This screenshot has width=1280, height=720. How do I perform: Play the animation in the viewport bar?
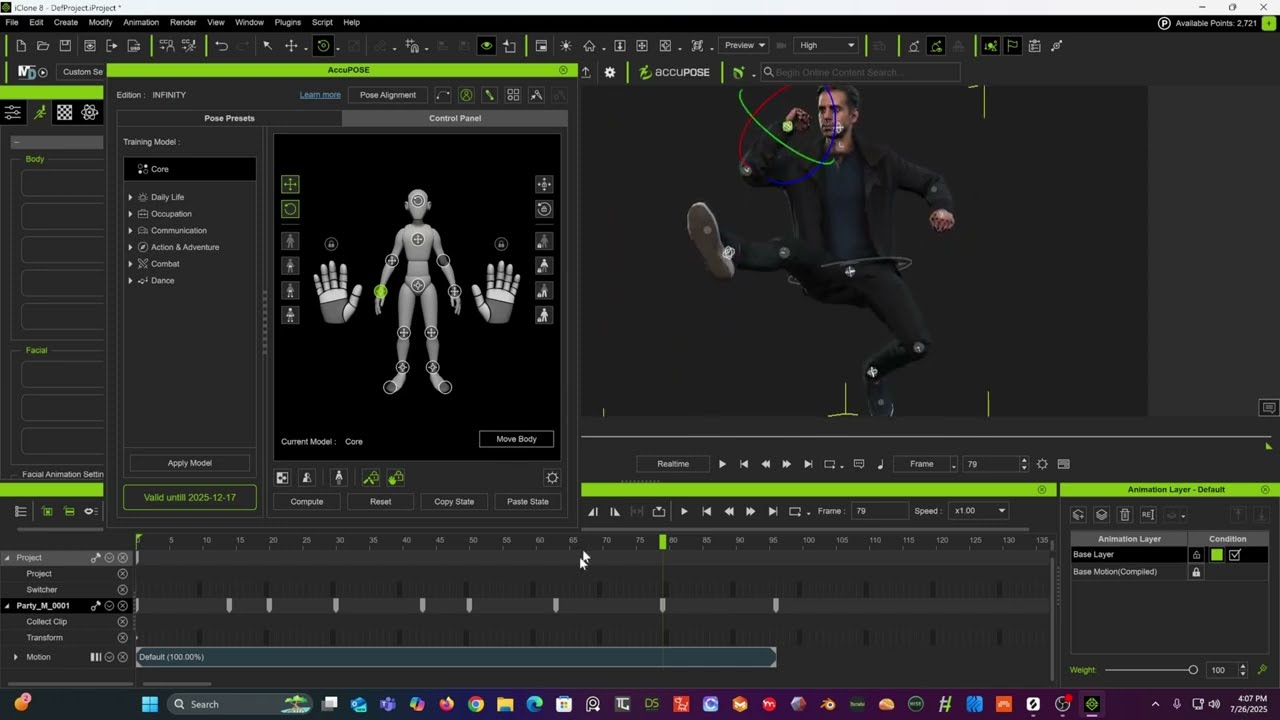(x=722, y=464)
